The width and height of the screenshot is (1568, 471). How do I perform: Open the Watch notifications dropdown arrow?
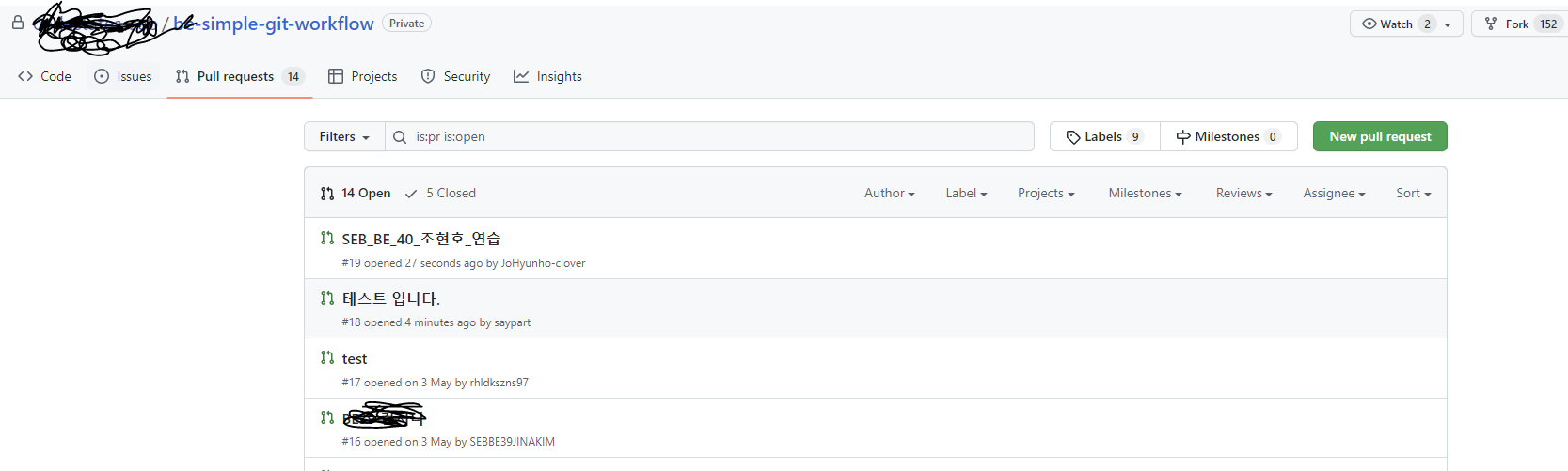1448,24
